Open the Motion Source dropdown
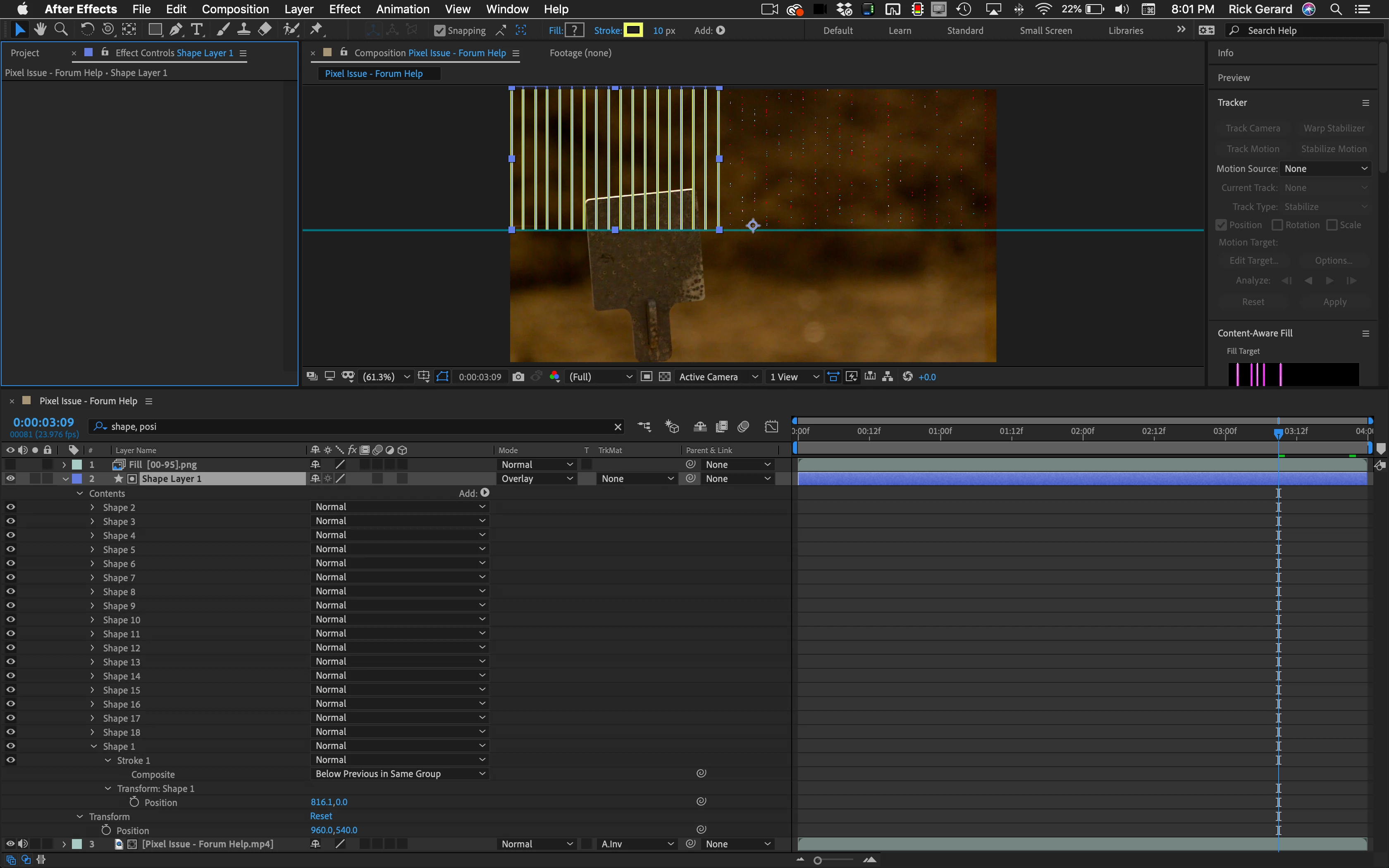The image size is (1389, 868). click(1325, 169)
